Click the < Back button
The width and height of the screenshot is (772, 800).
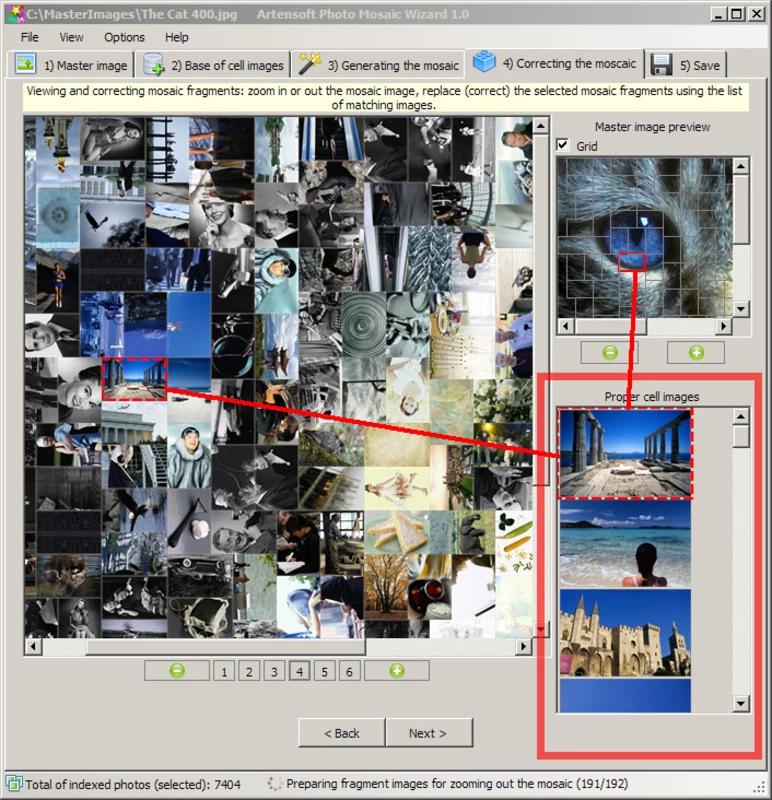point(342,733)
